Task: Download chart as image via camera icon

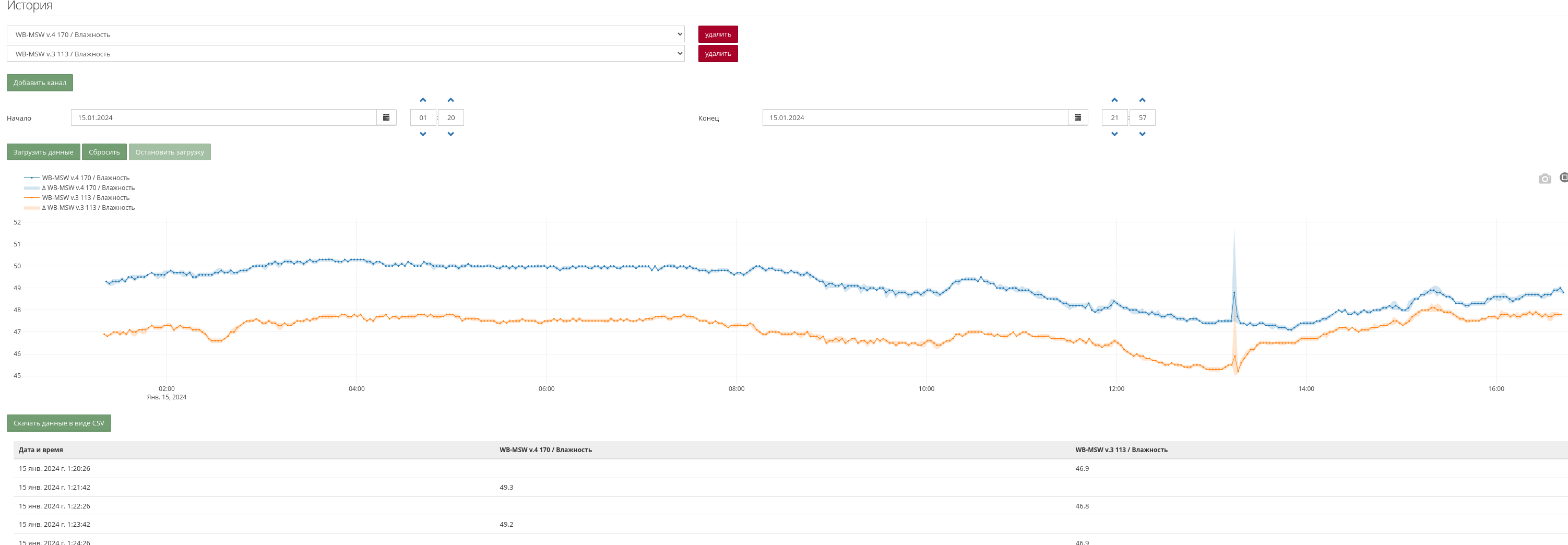Action: click(1545, 179)
